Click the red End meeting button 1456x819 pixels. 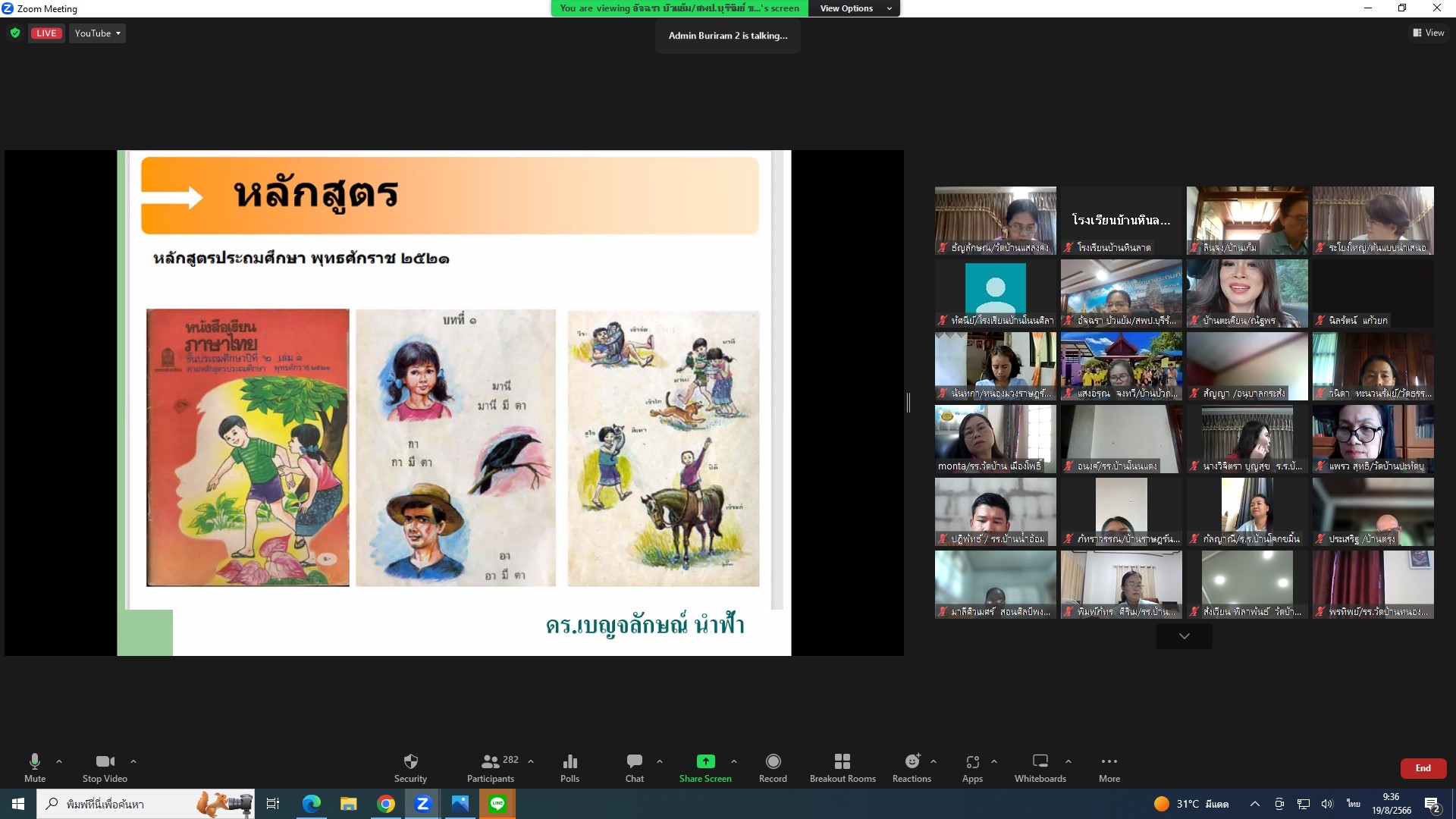[1423, 768]
